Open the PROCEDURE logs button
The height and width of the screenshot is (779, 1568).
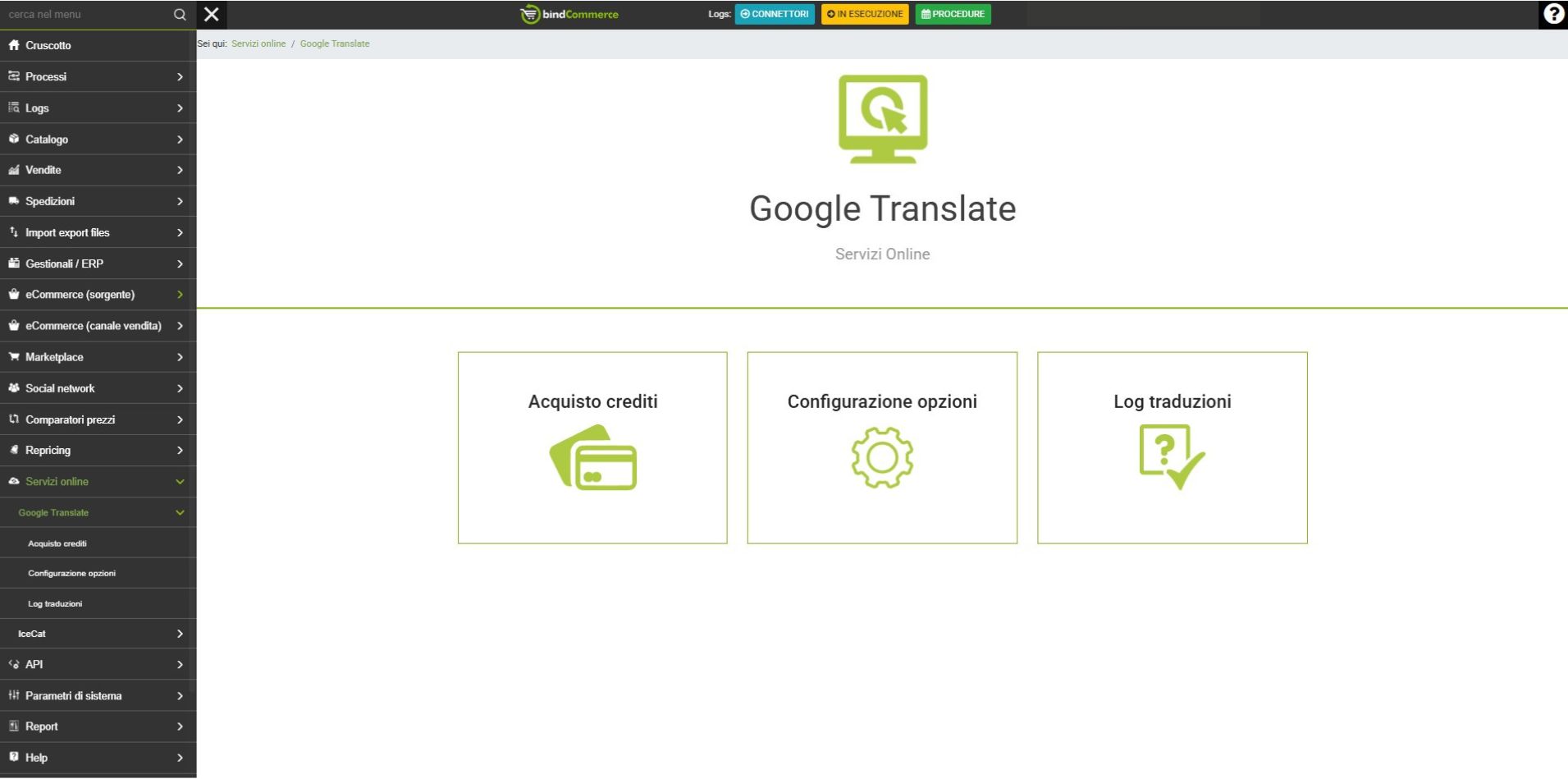(x=953, y=14)
